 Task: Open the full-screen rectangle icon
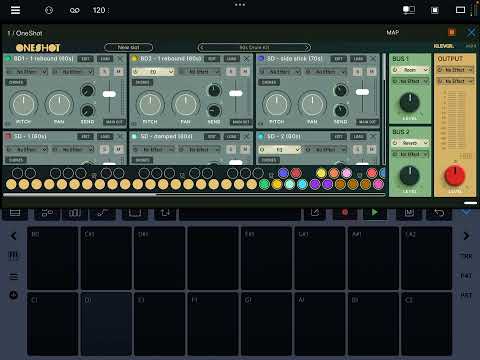click(460, 10)
